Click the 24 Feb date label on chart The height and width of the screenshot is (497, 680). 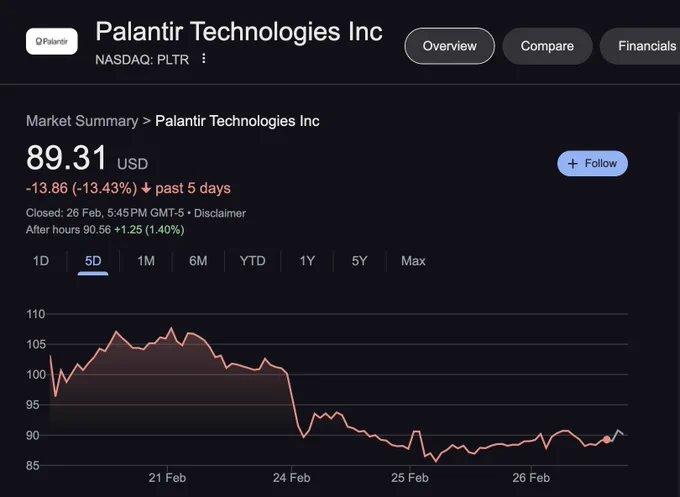point(291,478)
